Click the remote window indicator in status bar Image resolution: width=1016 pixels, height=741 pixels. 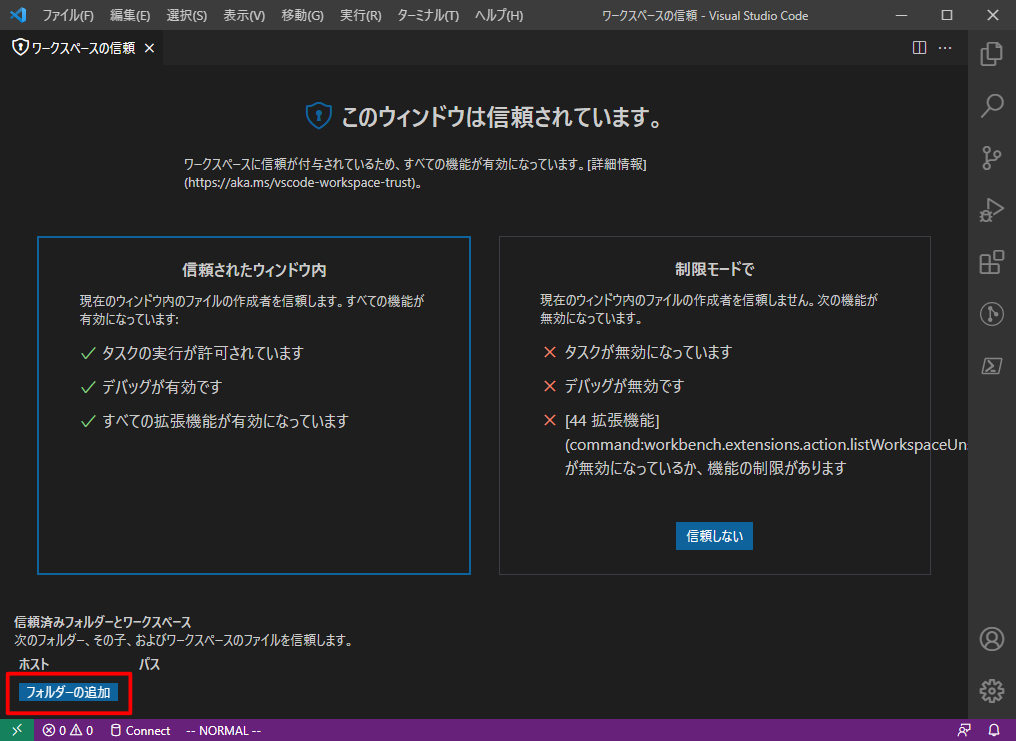[x=17, y=730]
